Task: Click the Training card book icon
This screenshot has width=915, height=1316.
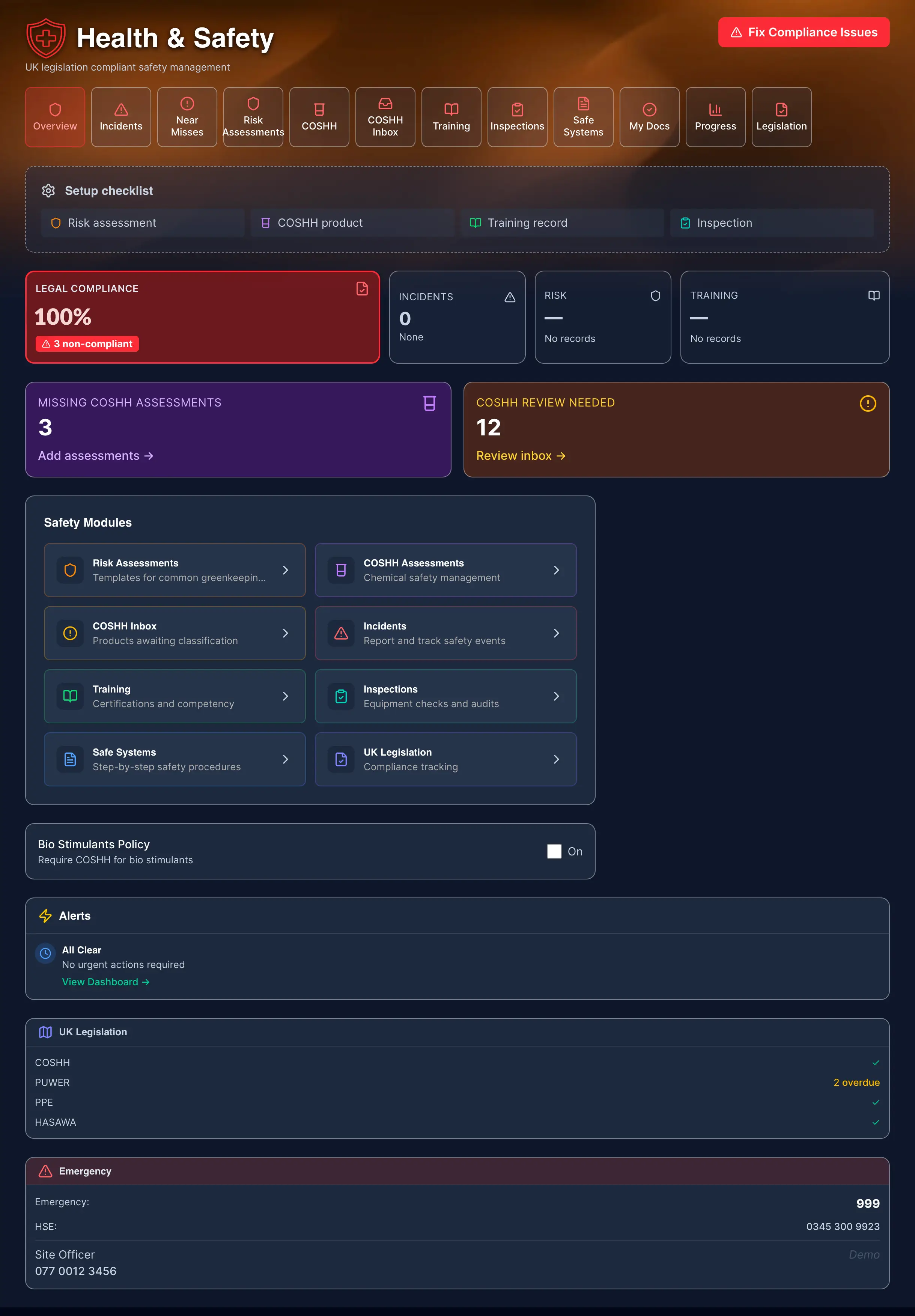Action: [874, 296]
